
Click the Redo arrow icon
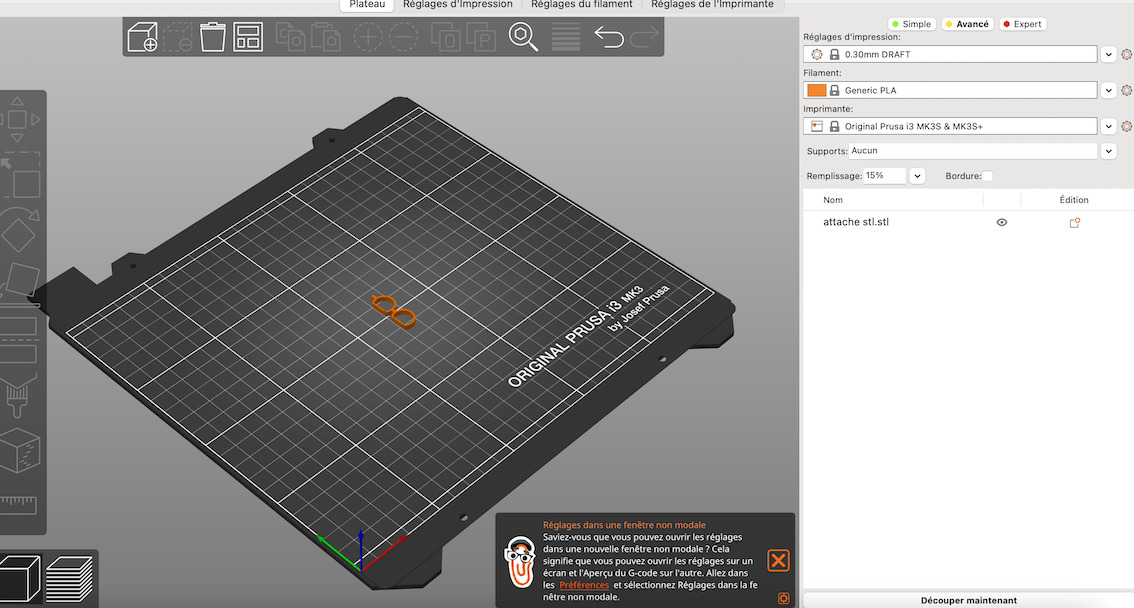coord(644,36)
